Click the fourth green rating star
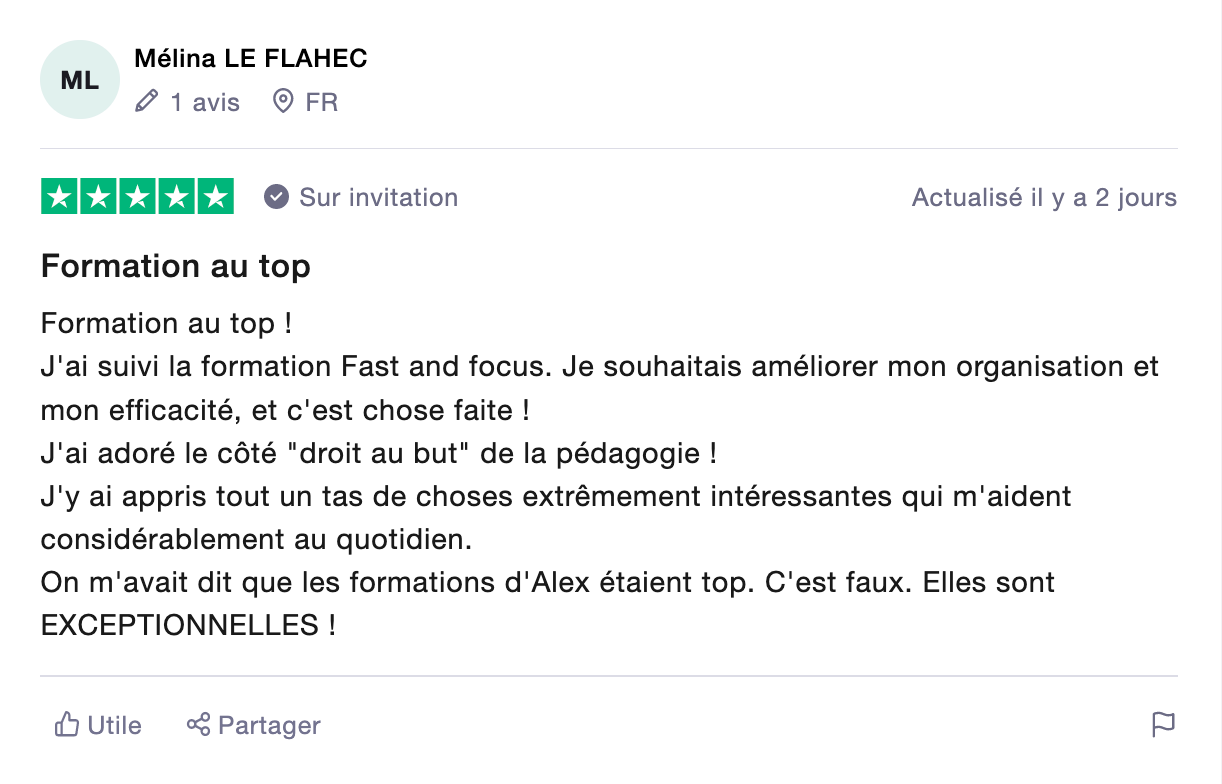This screenshot has width=1222, height=784. pyautogui.click(x=177, y=197)
